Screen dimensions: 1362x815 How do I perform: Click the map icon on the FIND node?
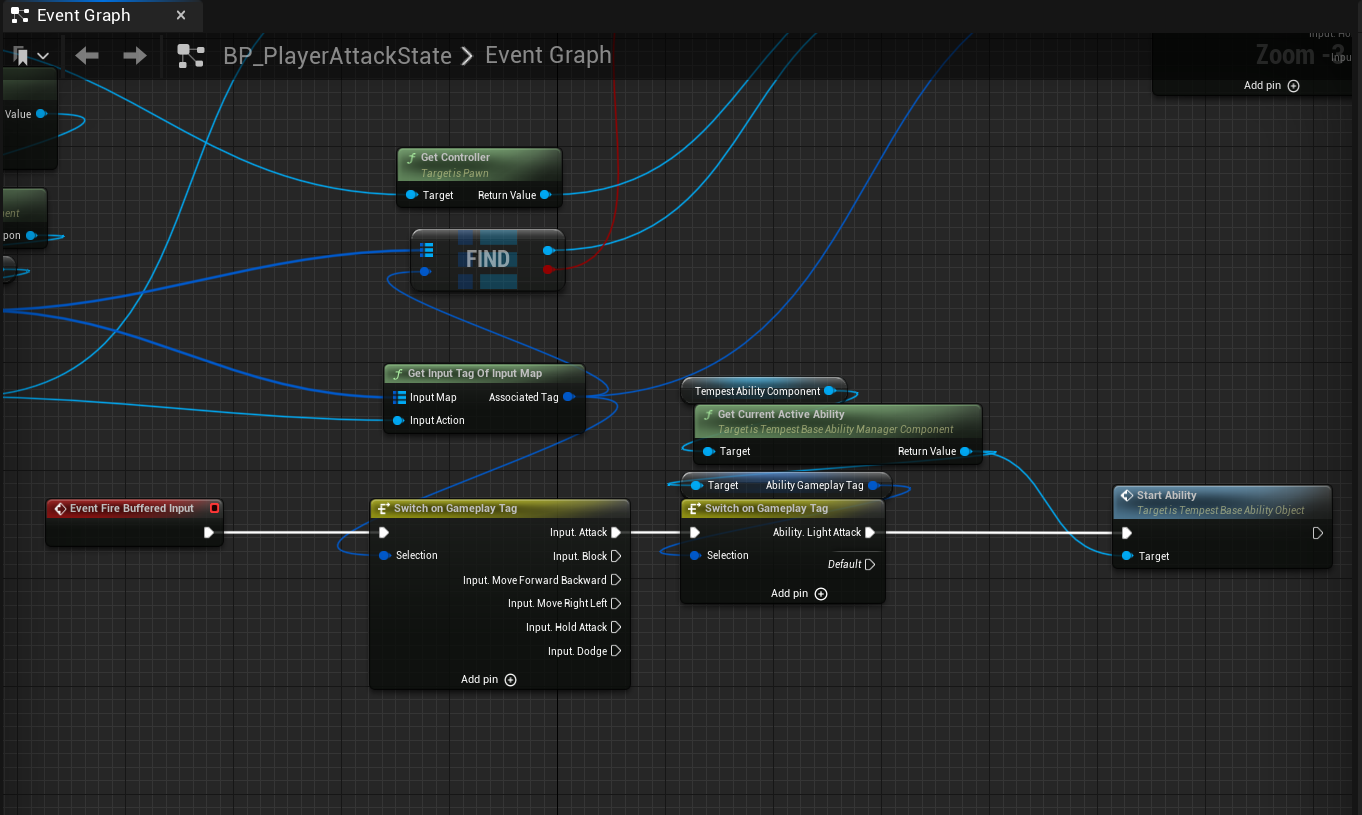pos(427,249)
